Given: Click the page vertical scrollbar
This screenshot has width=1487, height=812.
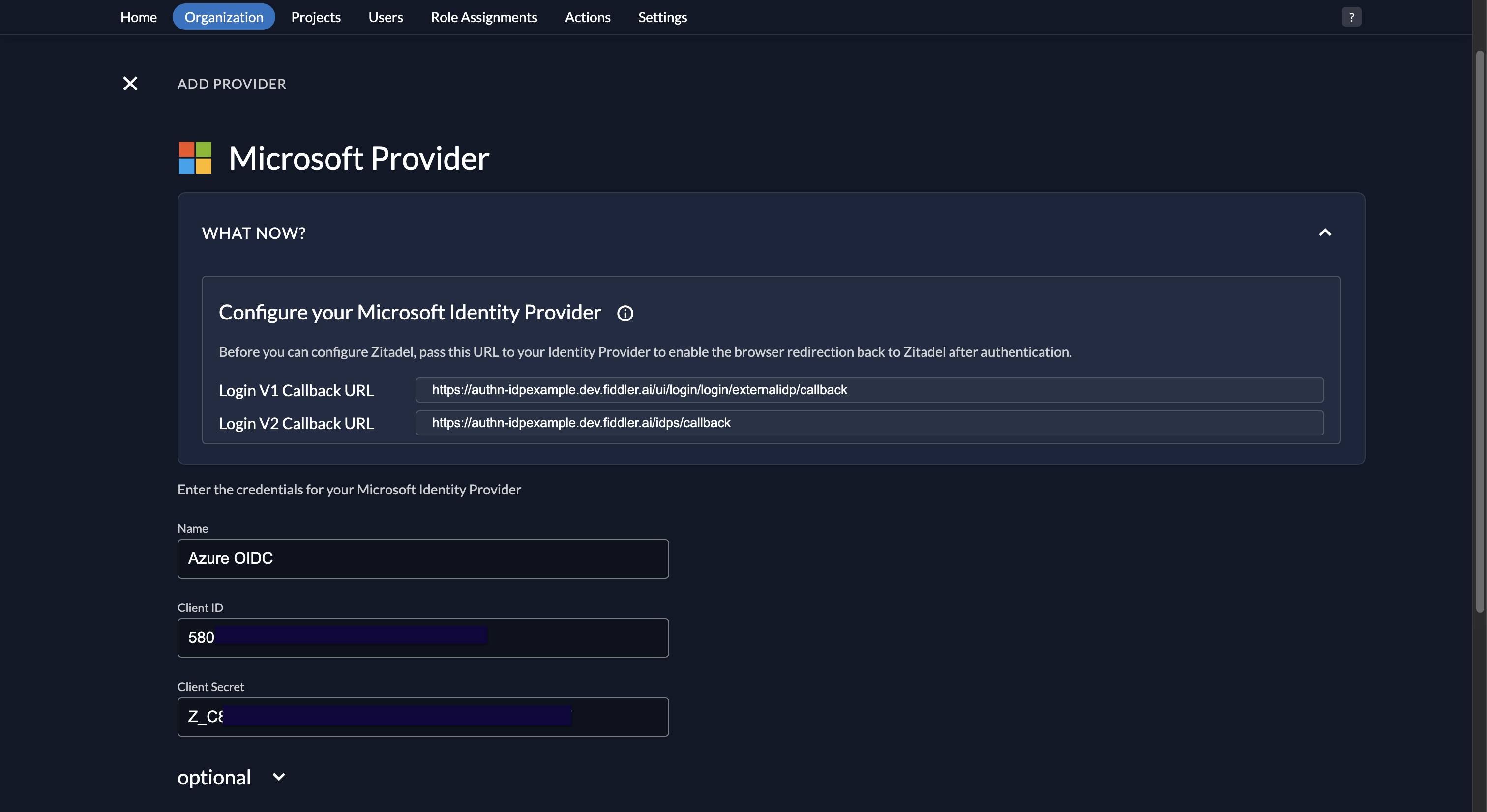Looking at the screenshot, I should [1480, 332].
